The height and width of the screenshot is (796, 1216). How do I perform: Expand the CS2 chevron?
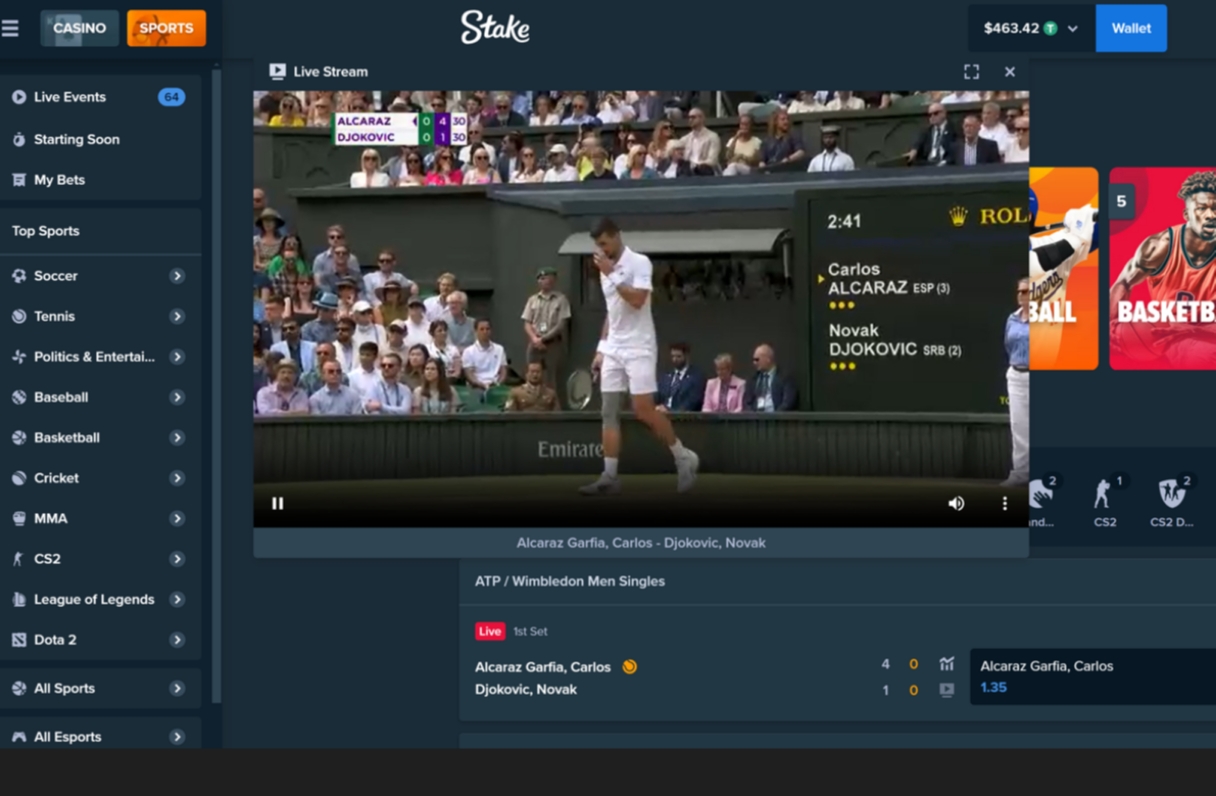point(177,559)
